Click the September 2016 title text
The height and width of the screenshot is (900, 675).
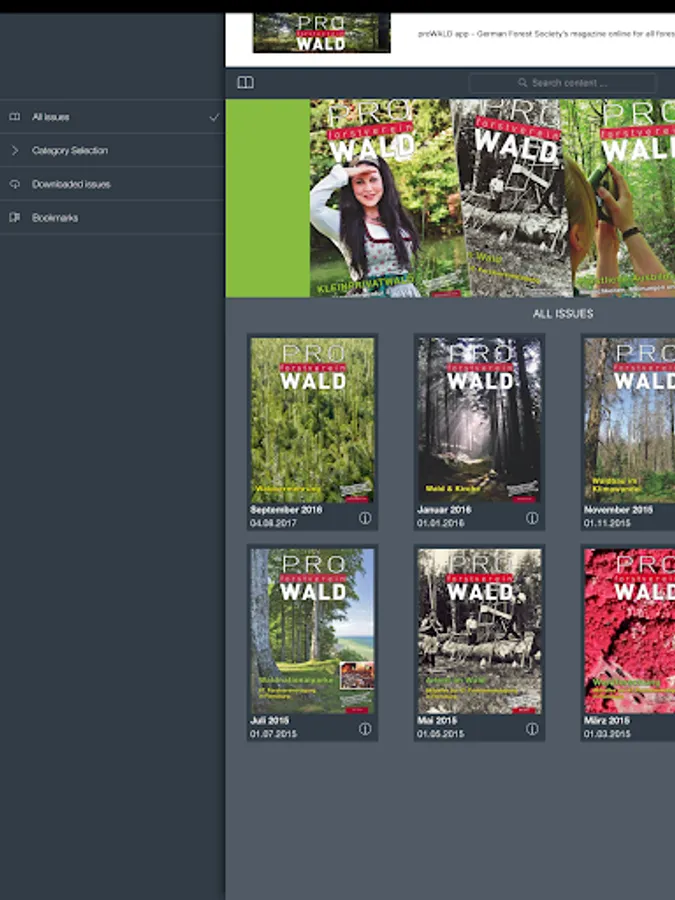(x=286, y=510)
